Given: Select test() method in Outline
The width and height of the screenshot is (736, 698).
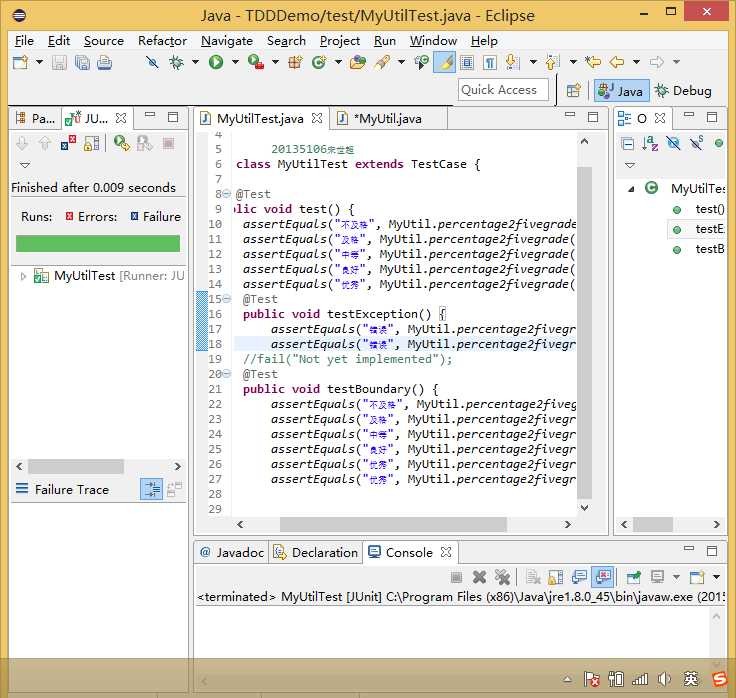Looking at the screenshot, I should point(710,209).
